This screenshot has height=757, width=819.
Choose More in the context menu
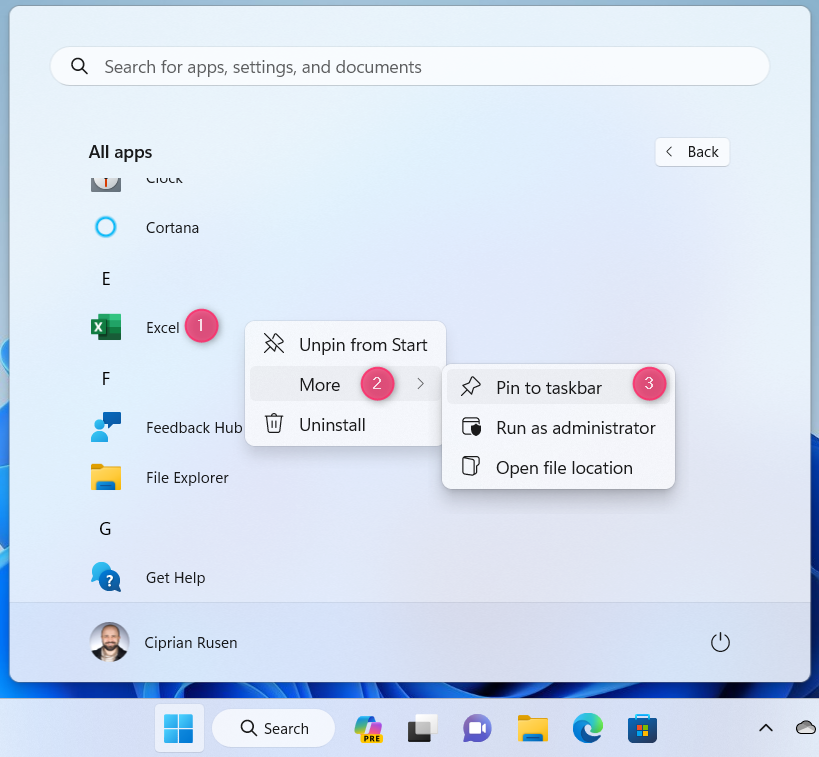(345, 384)
